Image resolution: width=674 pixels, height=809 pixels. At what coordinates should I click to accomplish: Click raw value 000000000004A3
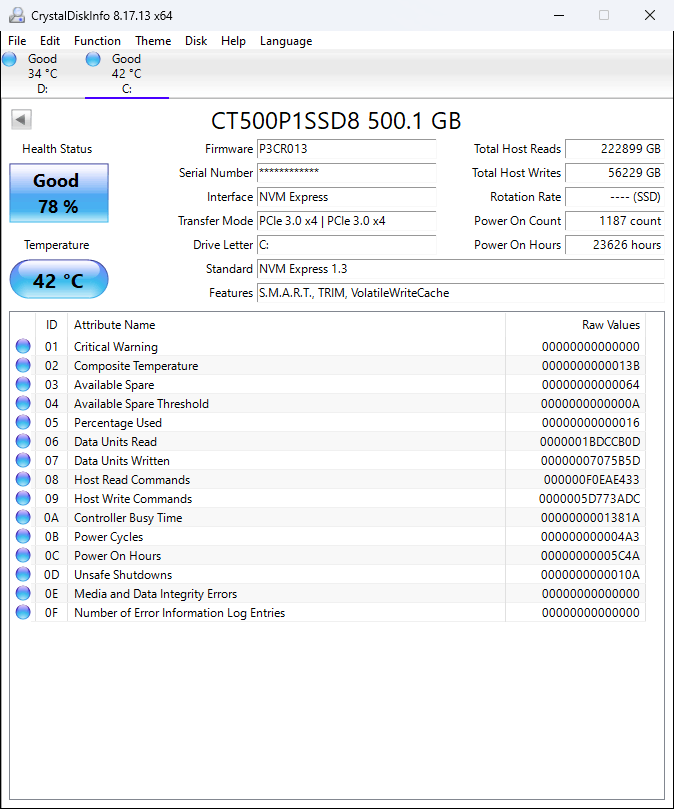590,537
